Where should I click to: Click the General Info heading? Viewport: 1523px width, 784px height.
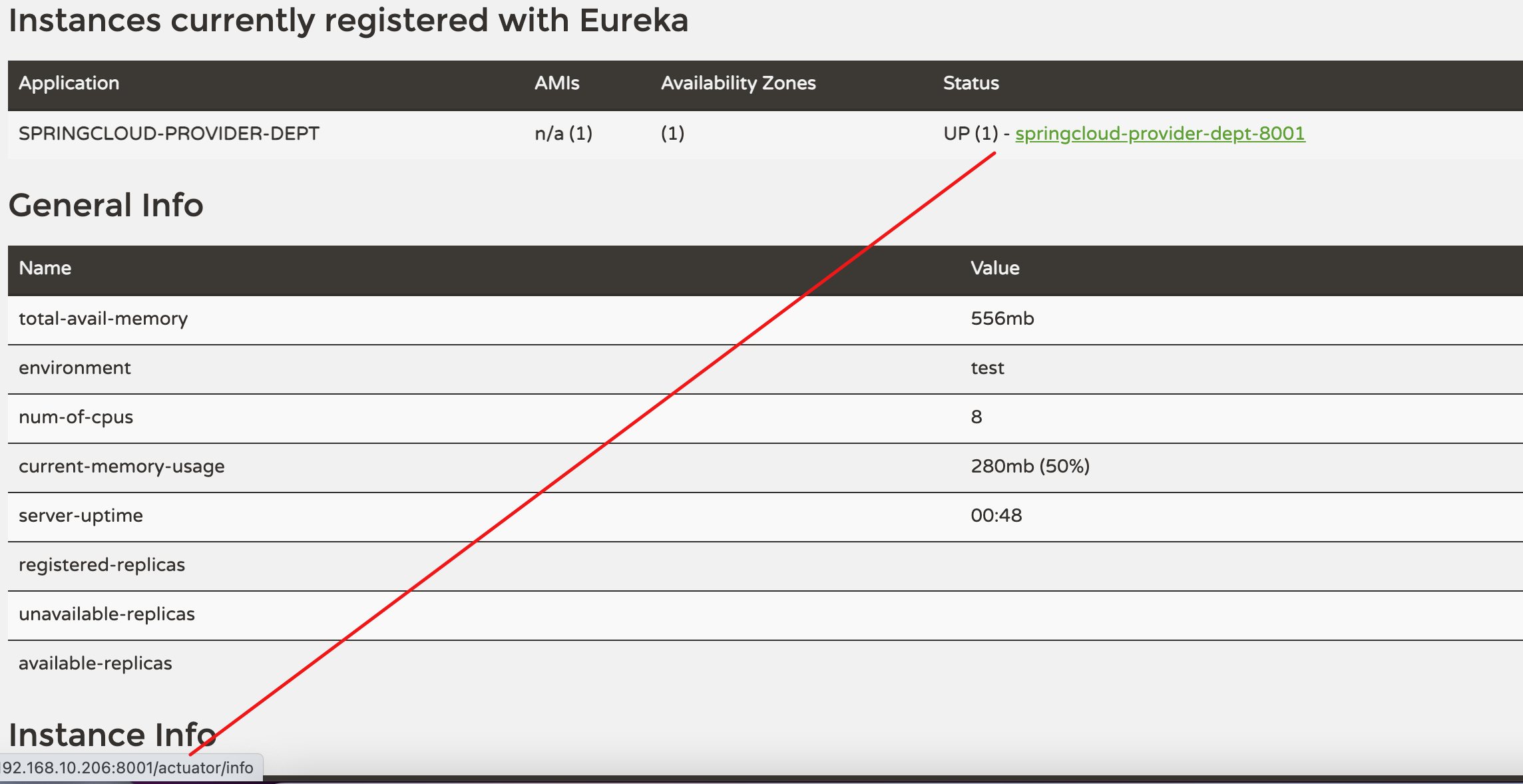click(106, 205)
